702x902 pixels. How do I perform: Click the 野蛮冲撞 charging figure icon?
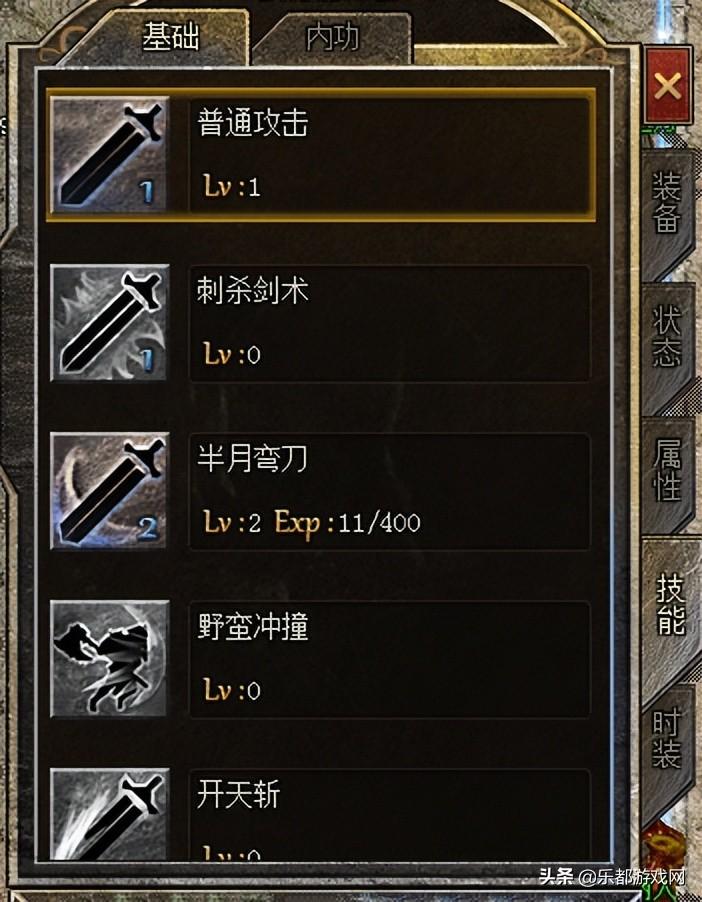(109, 659)
